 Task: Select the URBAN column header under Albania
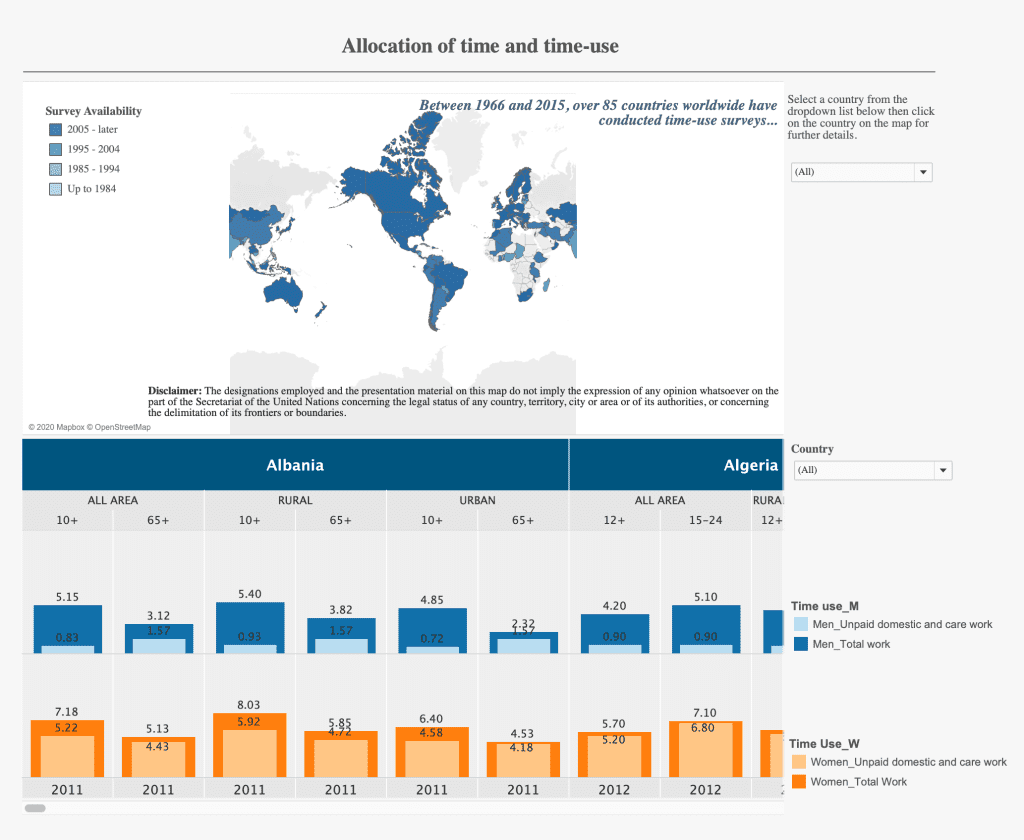[477, 500]
